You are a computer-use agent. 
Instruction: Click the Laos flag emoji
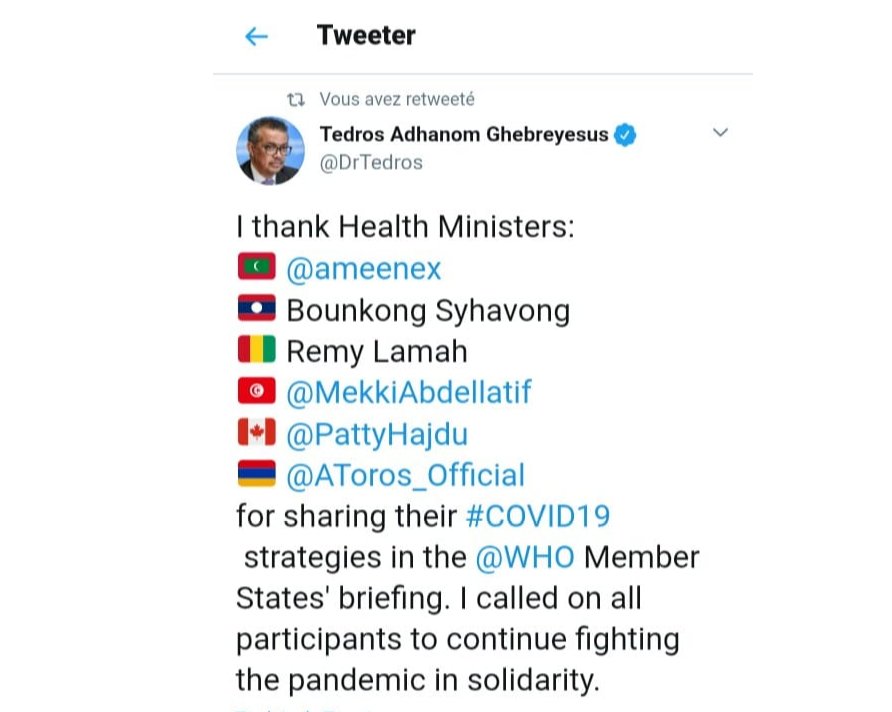click(x=256, y=309)
